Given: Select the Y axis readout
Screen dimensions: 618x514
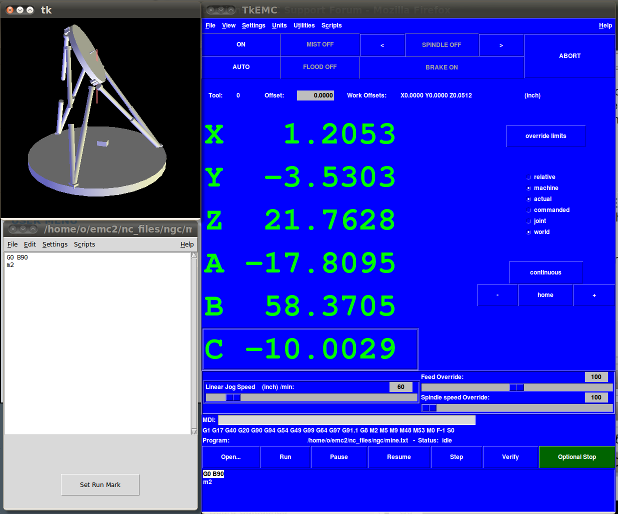Looking at the screenshot, I should click(310, 177).
